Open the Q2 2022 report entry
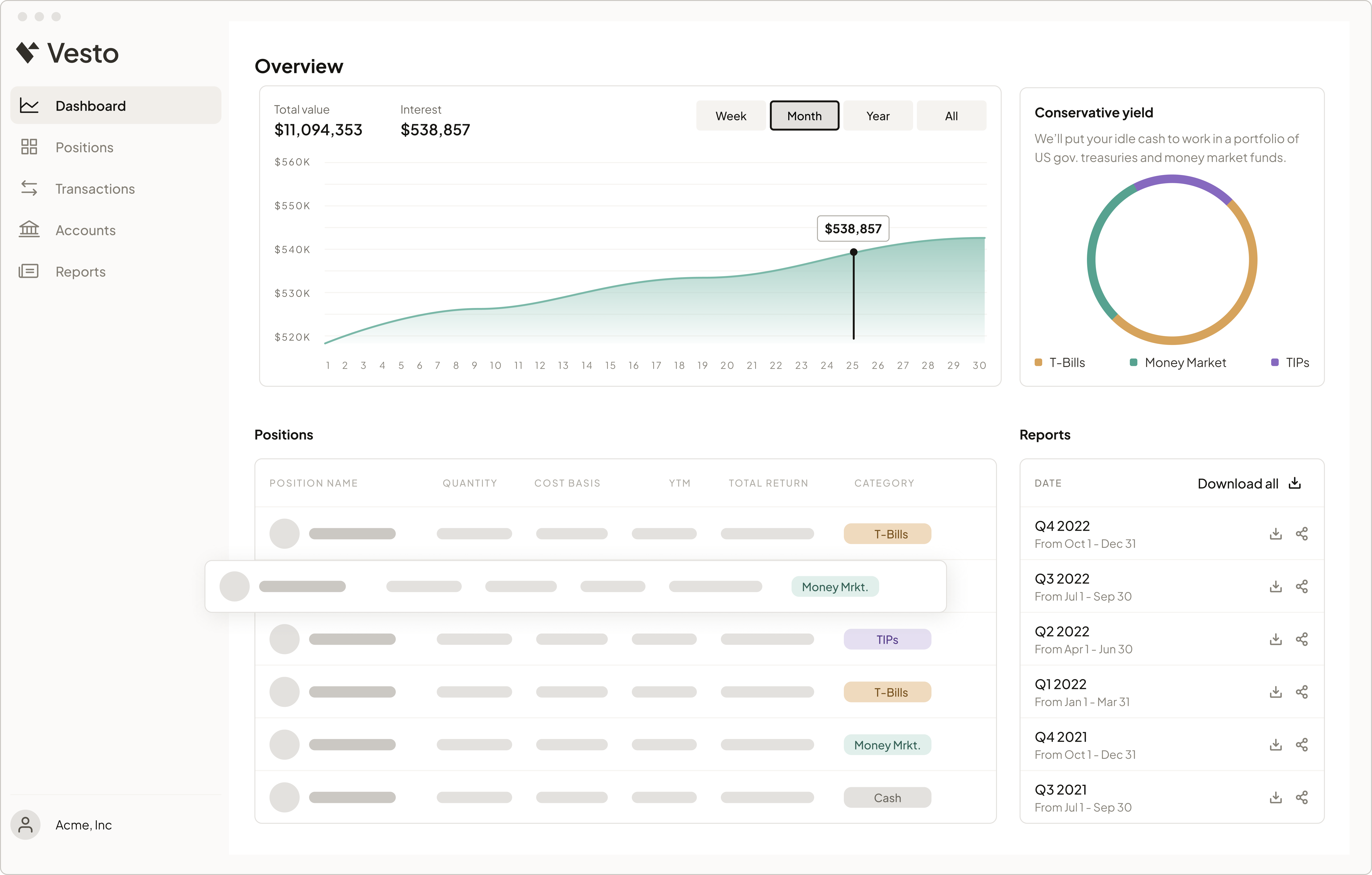Viewport: 1372px width, 875px height. [x=1062, y=632]
